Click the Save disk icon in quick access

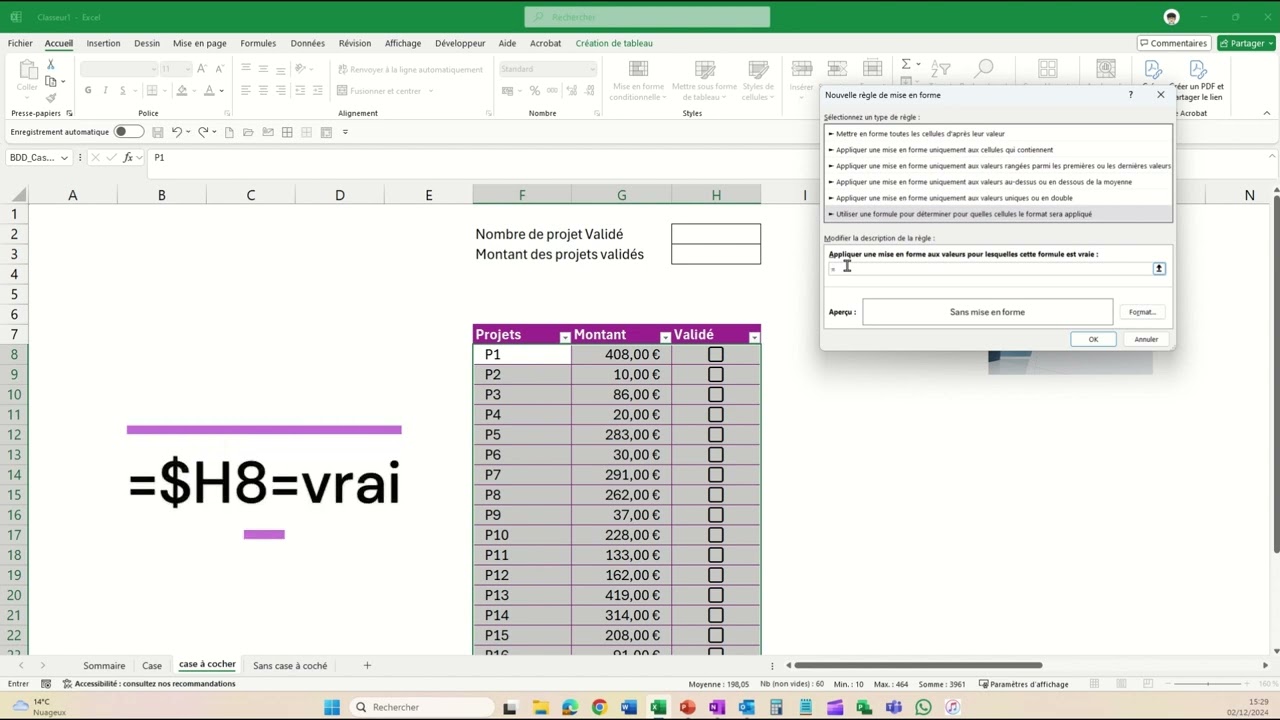(158, 132)
